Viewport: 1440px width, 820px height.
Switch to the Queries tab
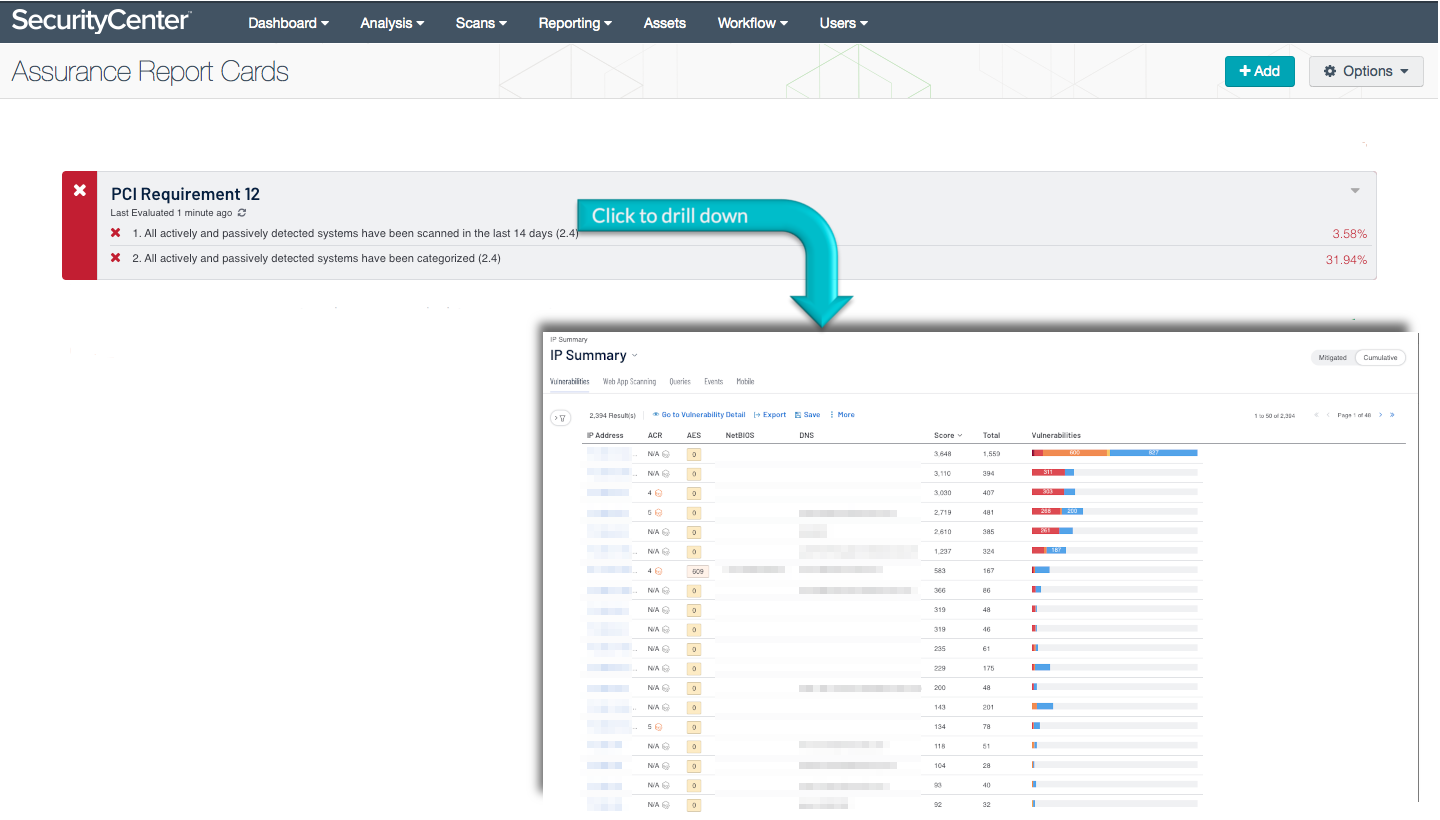pyautogui.click(x=680, y=381)
